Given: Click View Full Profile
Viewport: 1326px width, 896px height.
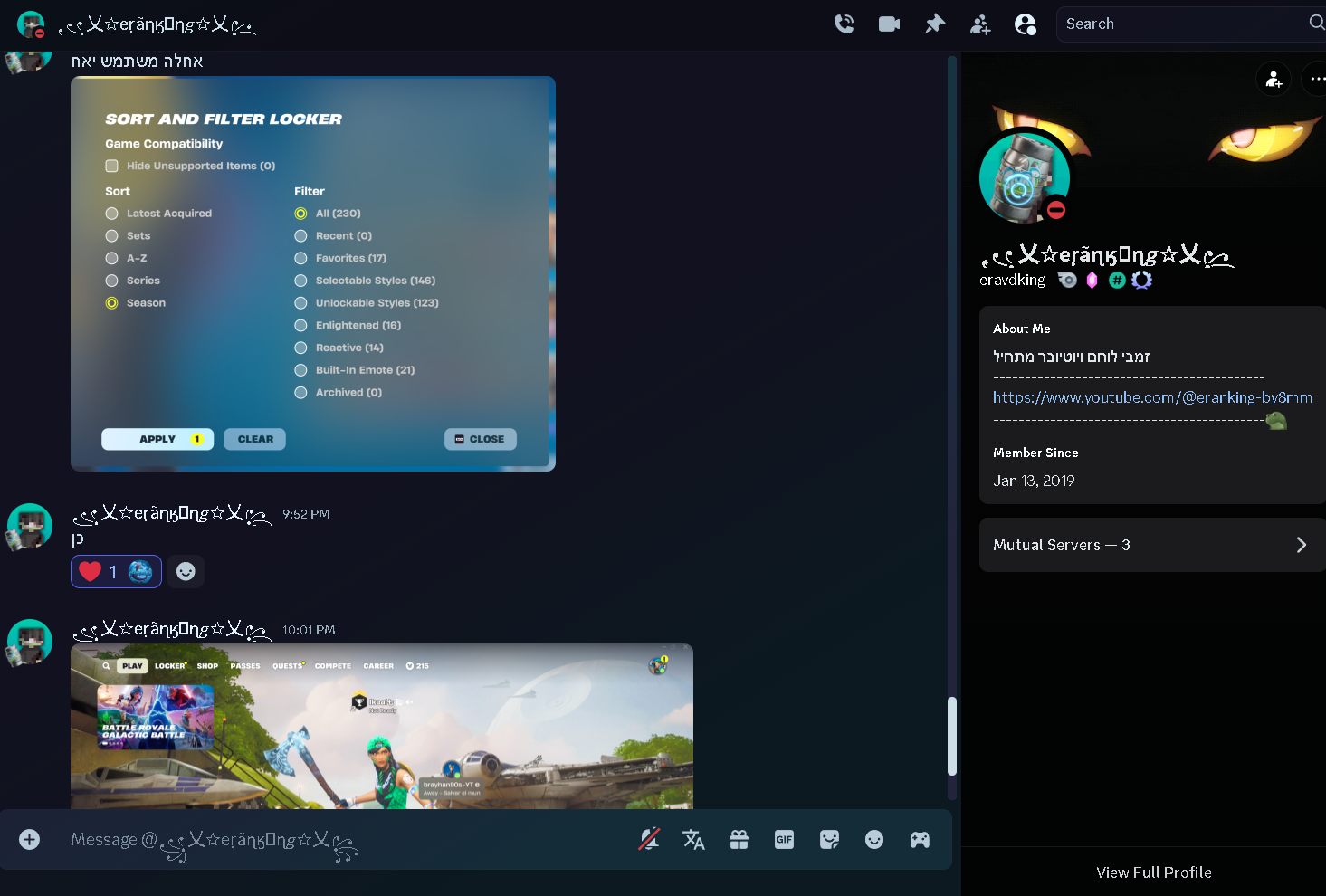Looking at the screenshot, I should [1153, 872].
